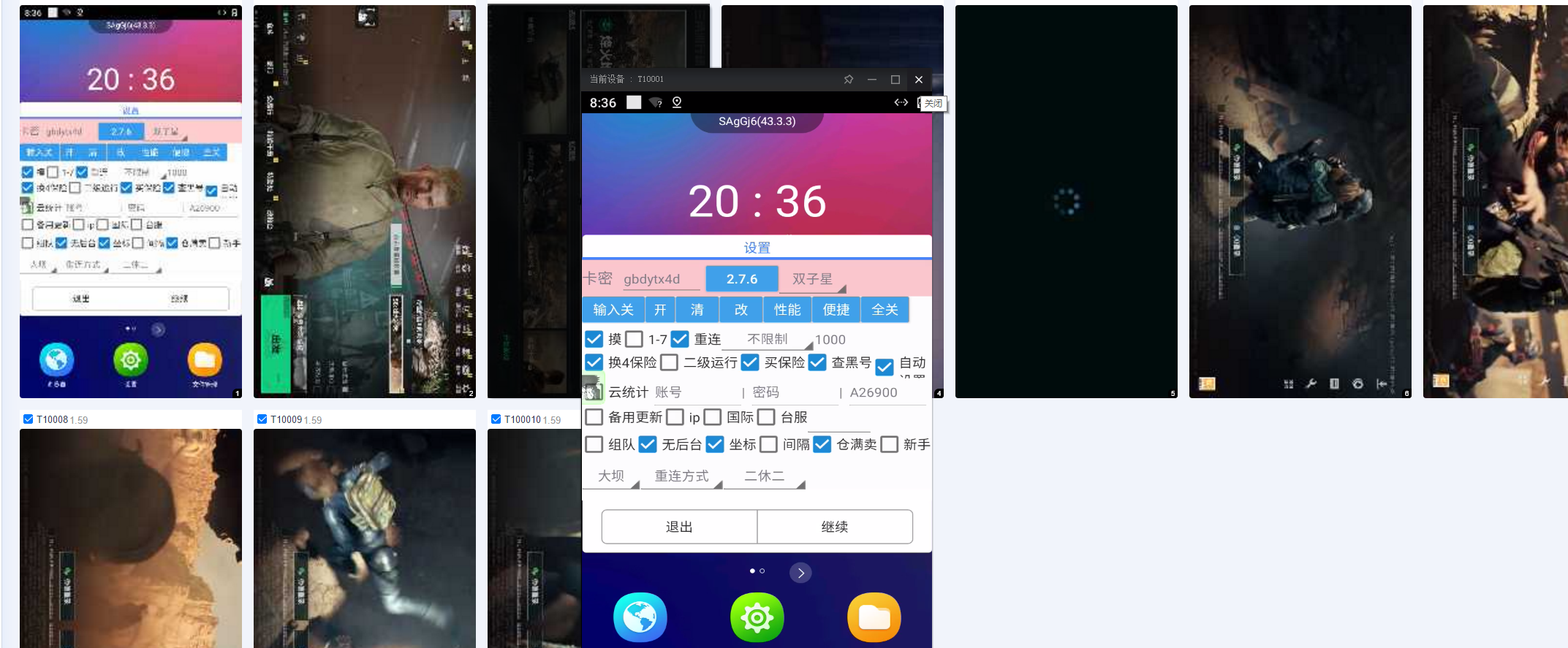Image resolution: width=1568 pixels, height=648 pixels.
Task: Open the green settings gear app
Action: click(x=757, y=617)
